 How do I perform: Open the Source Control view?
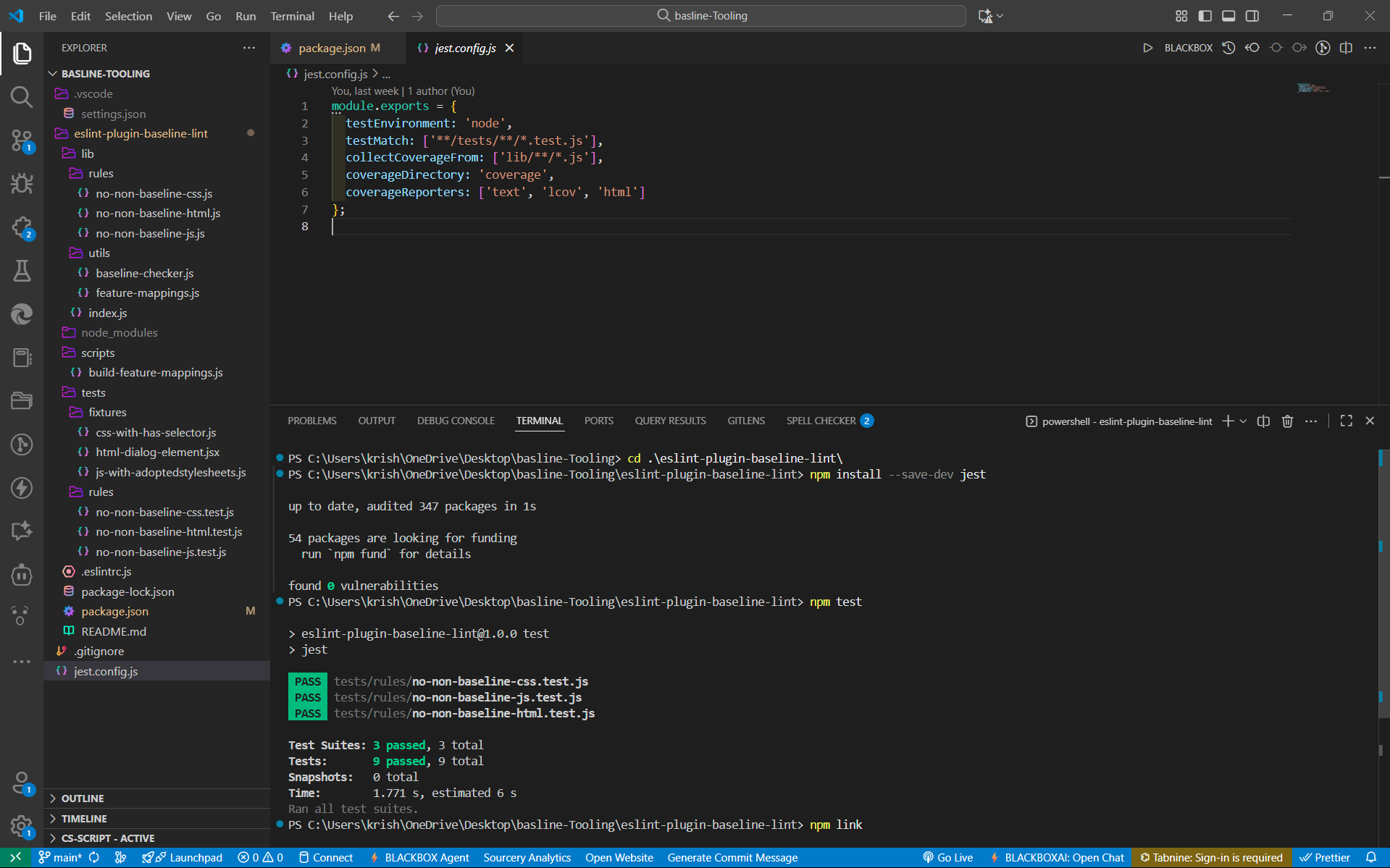[22, 140]
